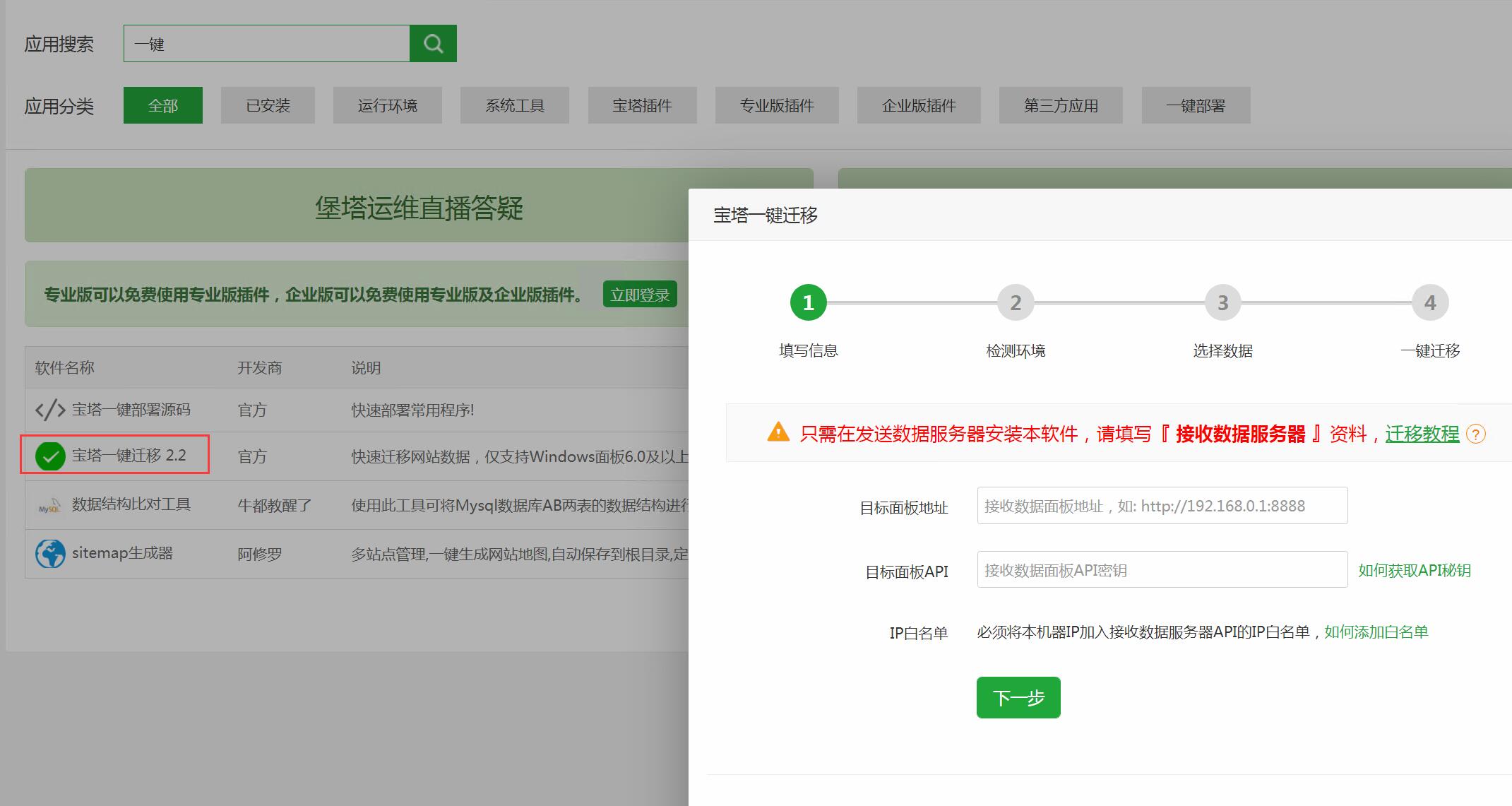Open the code icon of 宝塔一键部署源码
Viewport: 1512px width, 806px height.
coord(50,410)
